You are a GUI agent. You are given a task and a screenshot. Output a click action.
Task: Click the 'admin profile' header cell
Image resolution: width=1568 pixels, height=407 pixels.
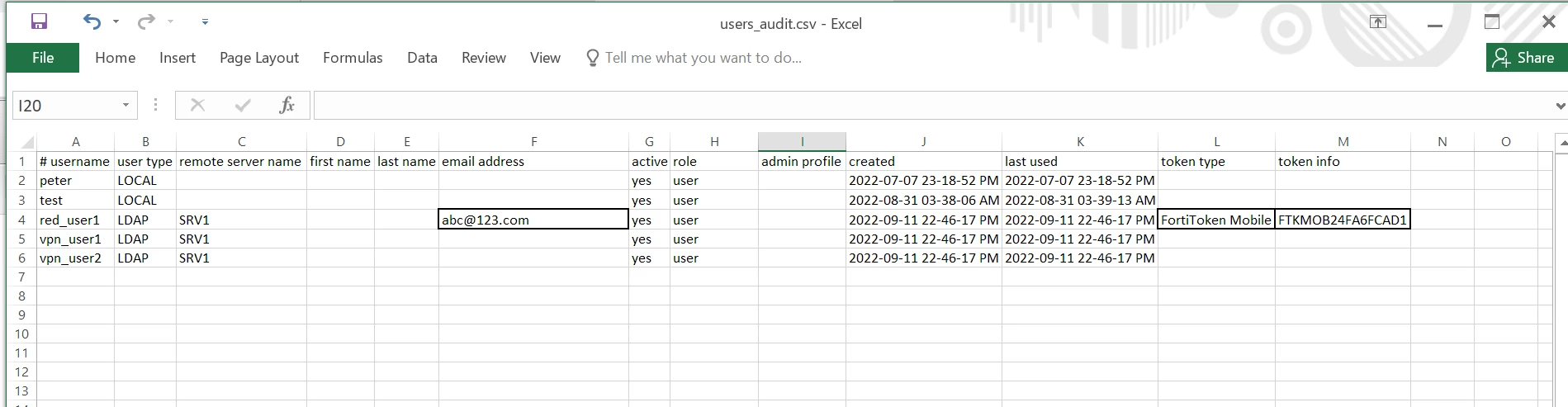802,162
